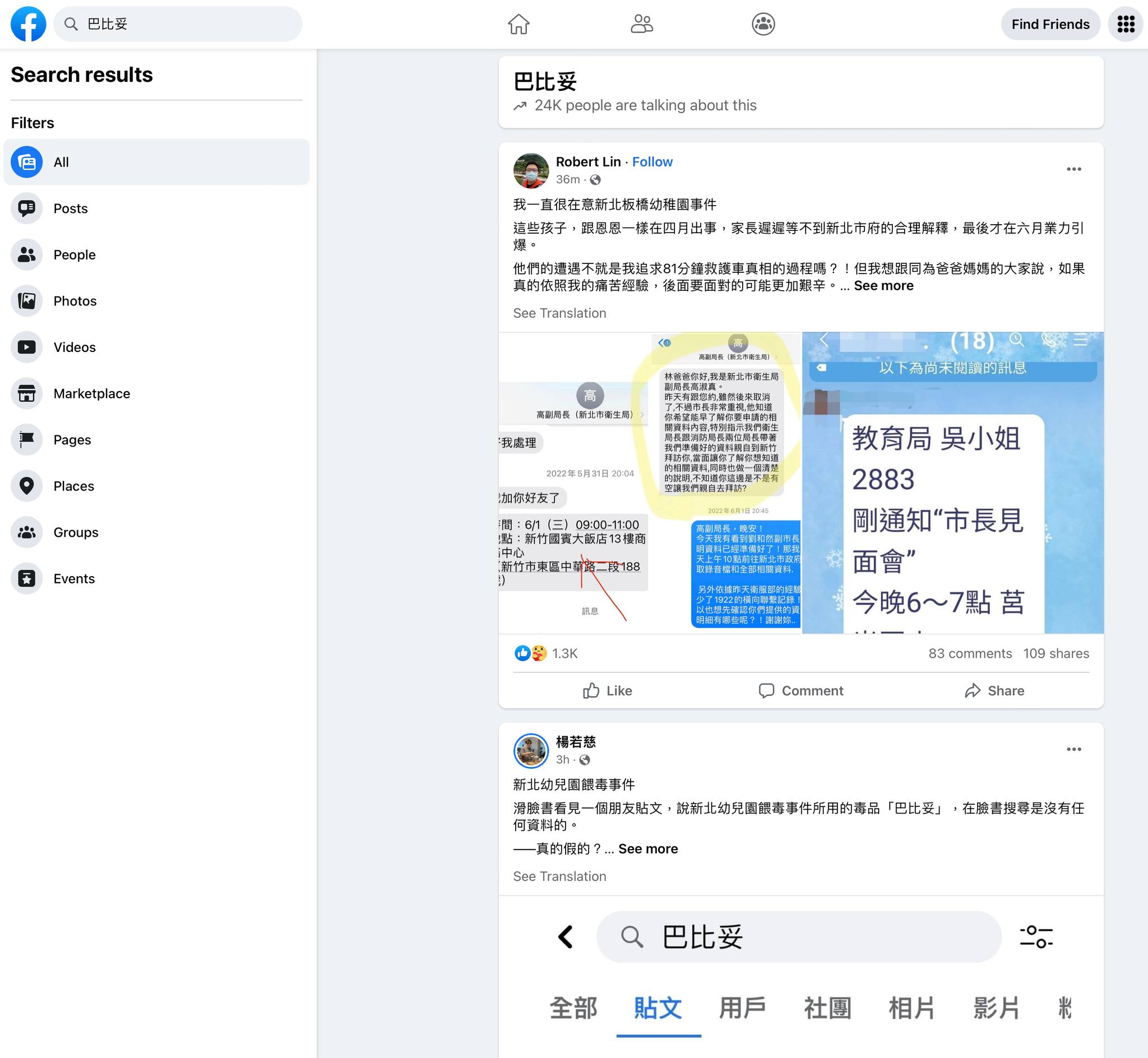The image size is (1148, 1058).
Task: Expand Robert Lin's post with See more
Action: click(x=883, y=286)
